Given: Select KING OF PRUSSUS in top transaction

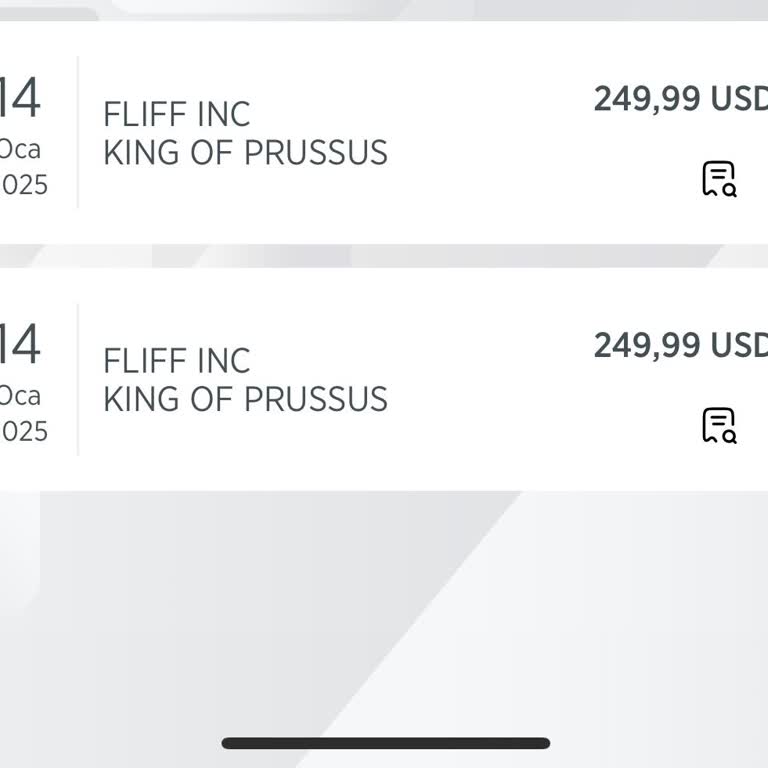Looking at the screenshot, I should tap(245, 153).
